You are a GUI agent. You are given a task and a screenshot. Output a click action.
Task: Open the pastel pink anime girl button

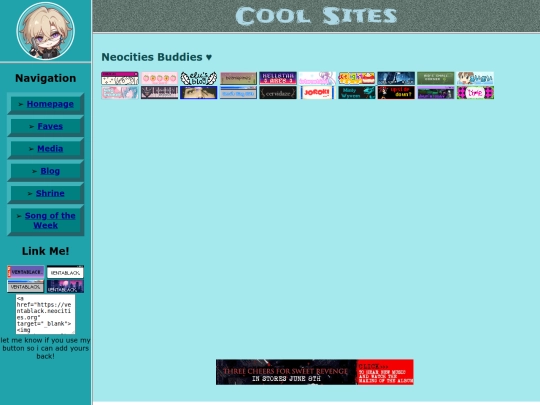317,78
